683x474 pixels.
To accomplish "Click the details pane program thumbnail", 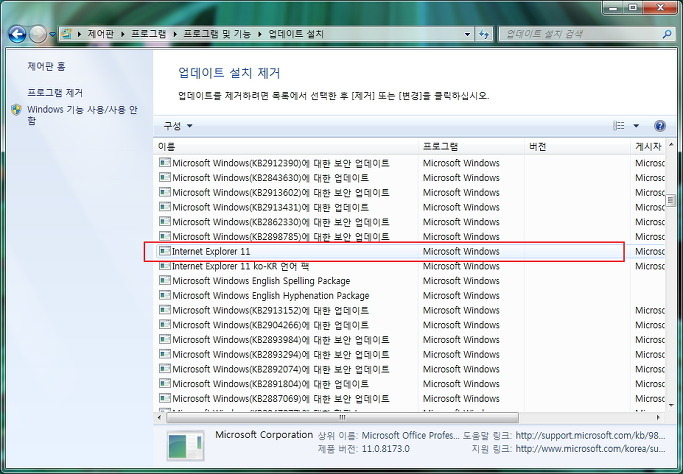I will [186, 446].
